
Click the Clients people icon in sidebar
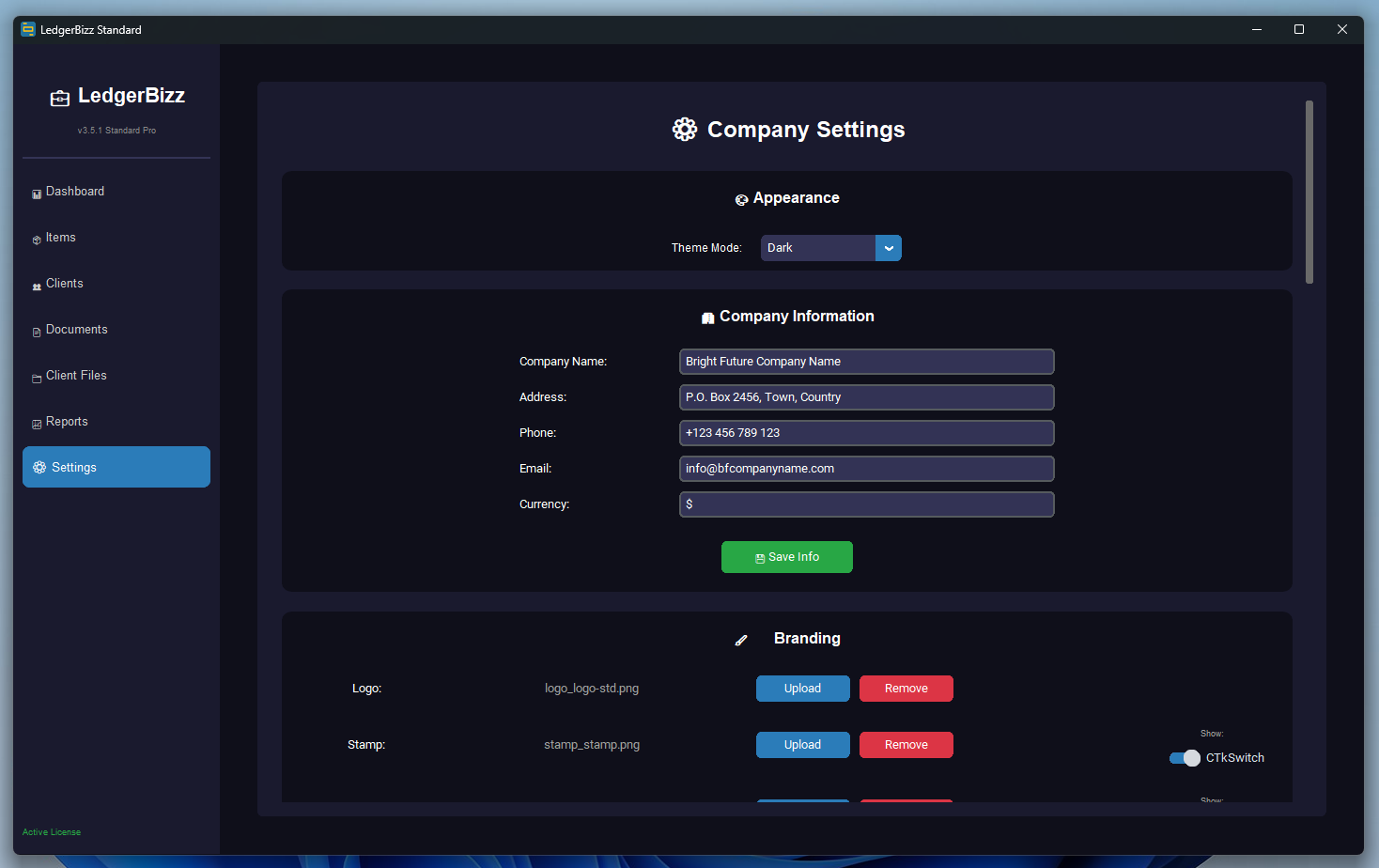click(37, 287)
